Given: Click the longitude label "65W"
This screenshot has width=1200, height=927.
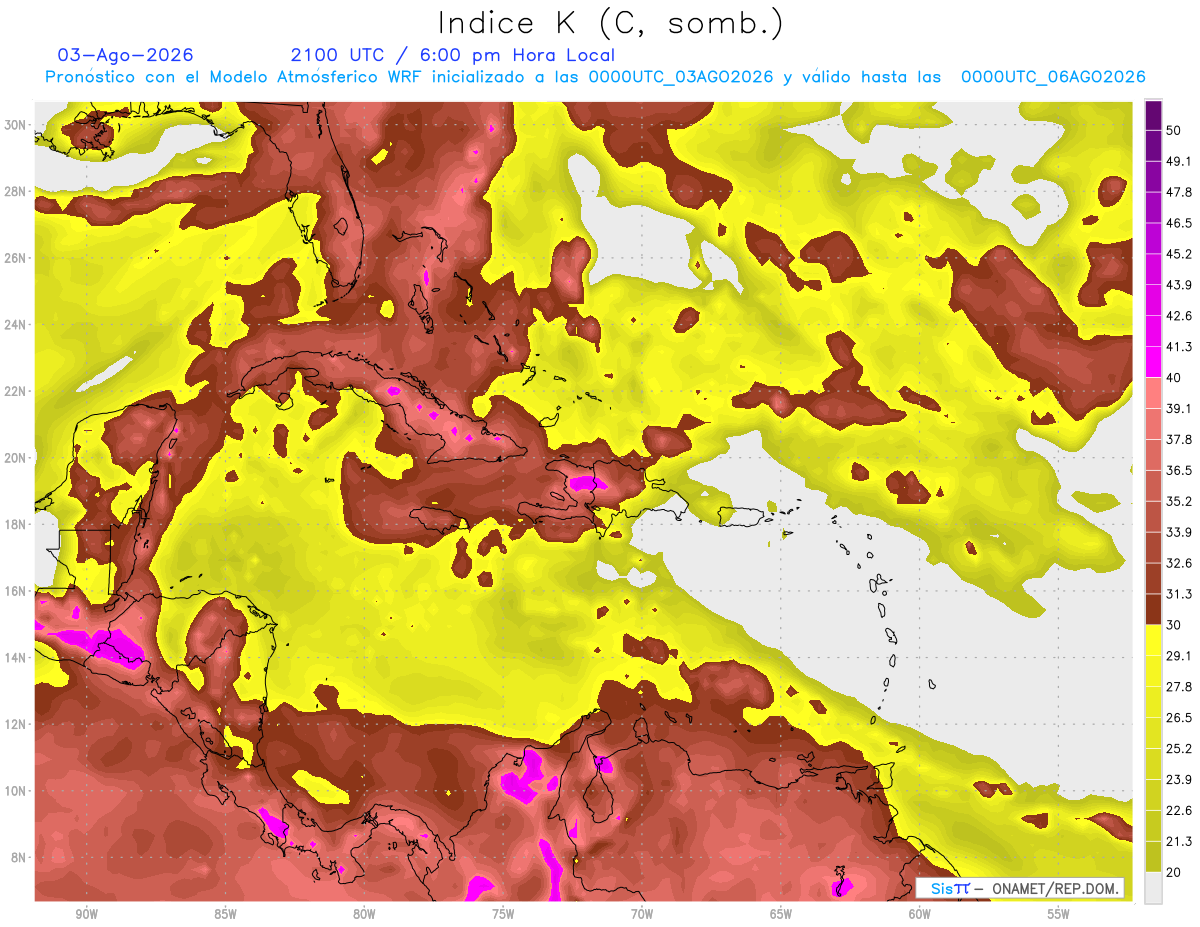Looking at the screenshot, I should tap(781, 915).
